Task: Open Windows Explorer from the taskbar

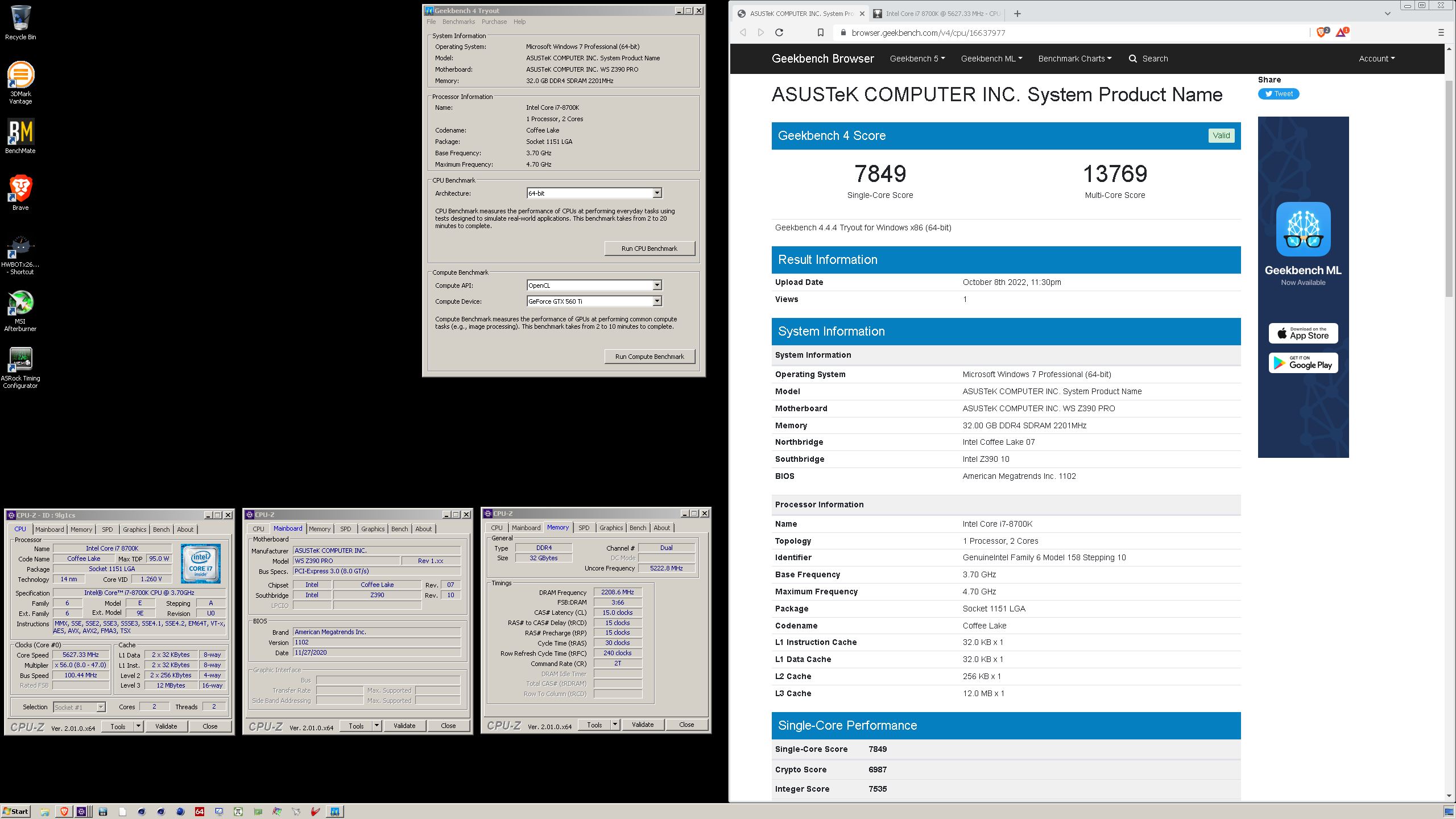Action: pos(44,812)
